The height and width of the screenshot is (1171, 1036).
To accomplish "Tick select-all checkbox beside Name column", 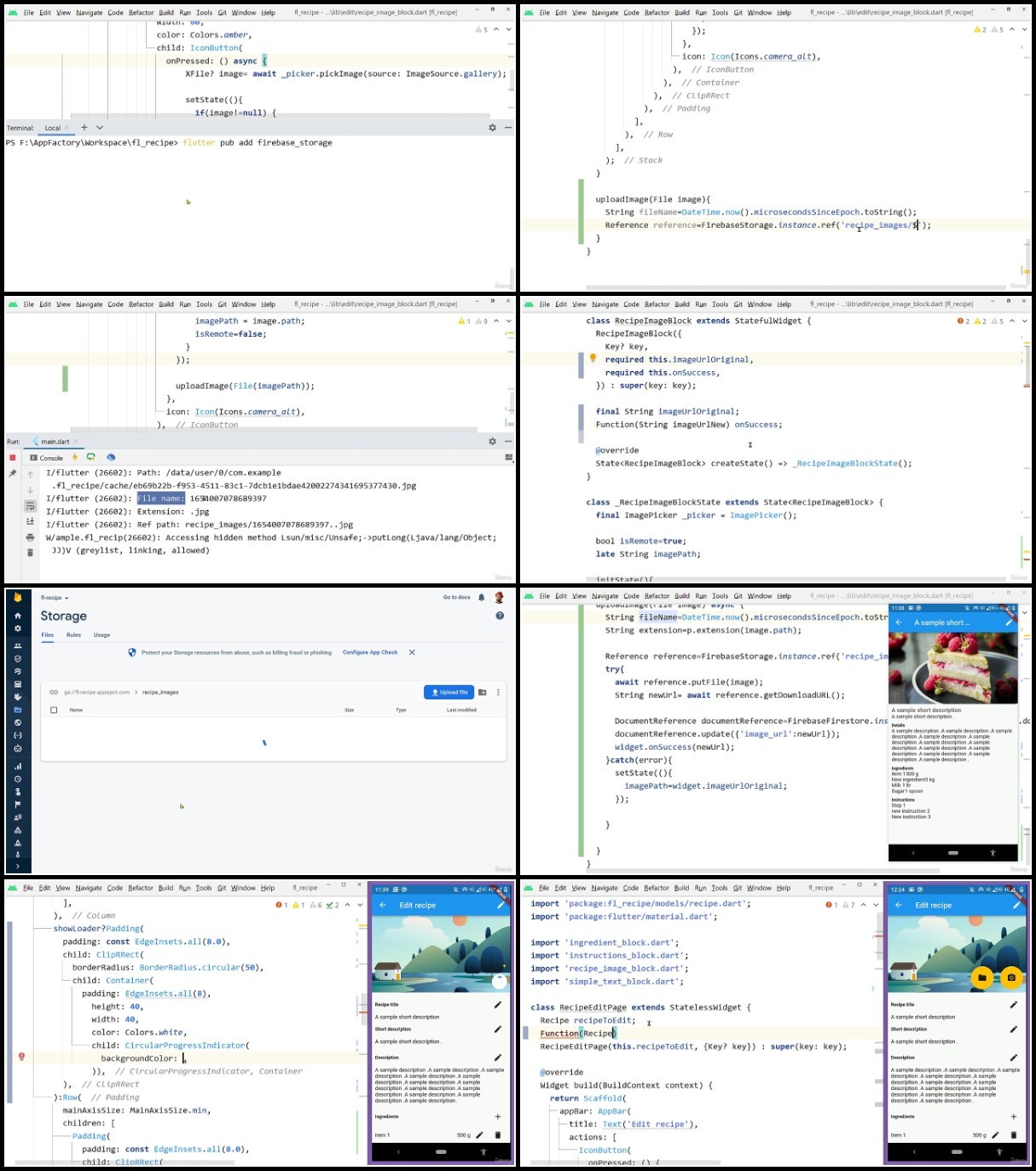I will (x=54, y=710).
